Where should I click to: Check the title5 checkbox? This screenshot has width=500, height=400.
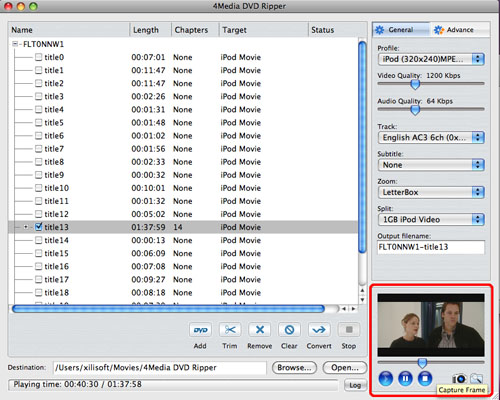(x=39, y=123)
